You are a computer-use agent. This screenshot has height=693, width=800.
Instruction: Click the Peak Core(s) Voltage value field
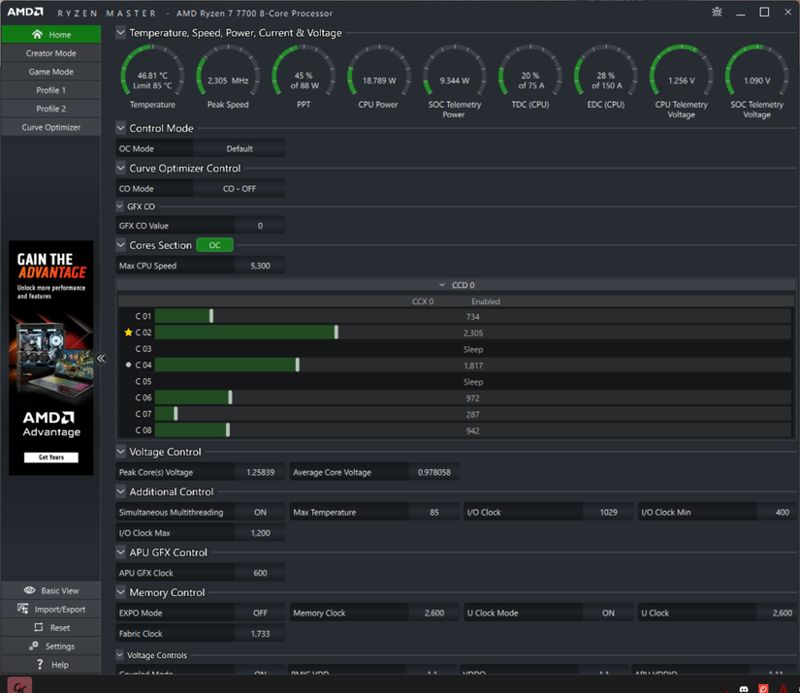pos(260,471)
